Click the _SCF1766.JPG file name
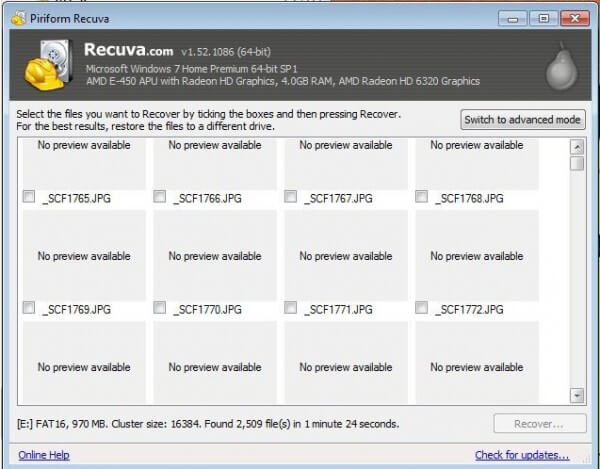Screen dimensions: 600x469 207,199
